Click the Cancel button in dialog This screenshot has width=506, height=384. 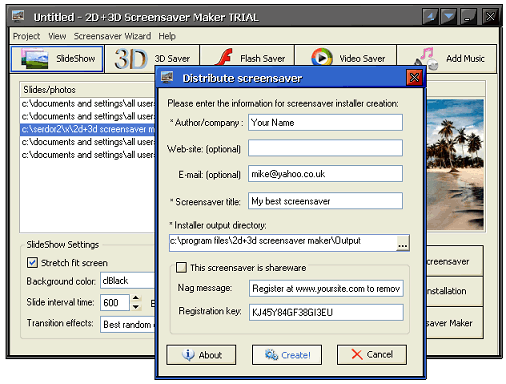click(372, 355)
